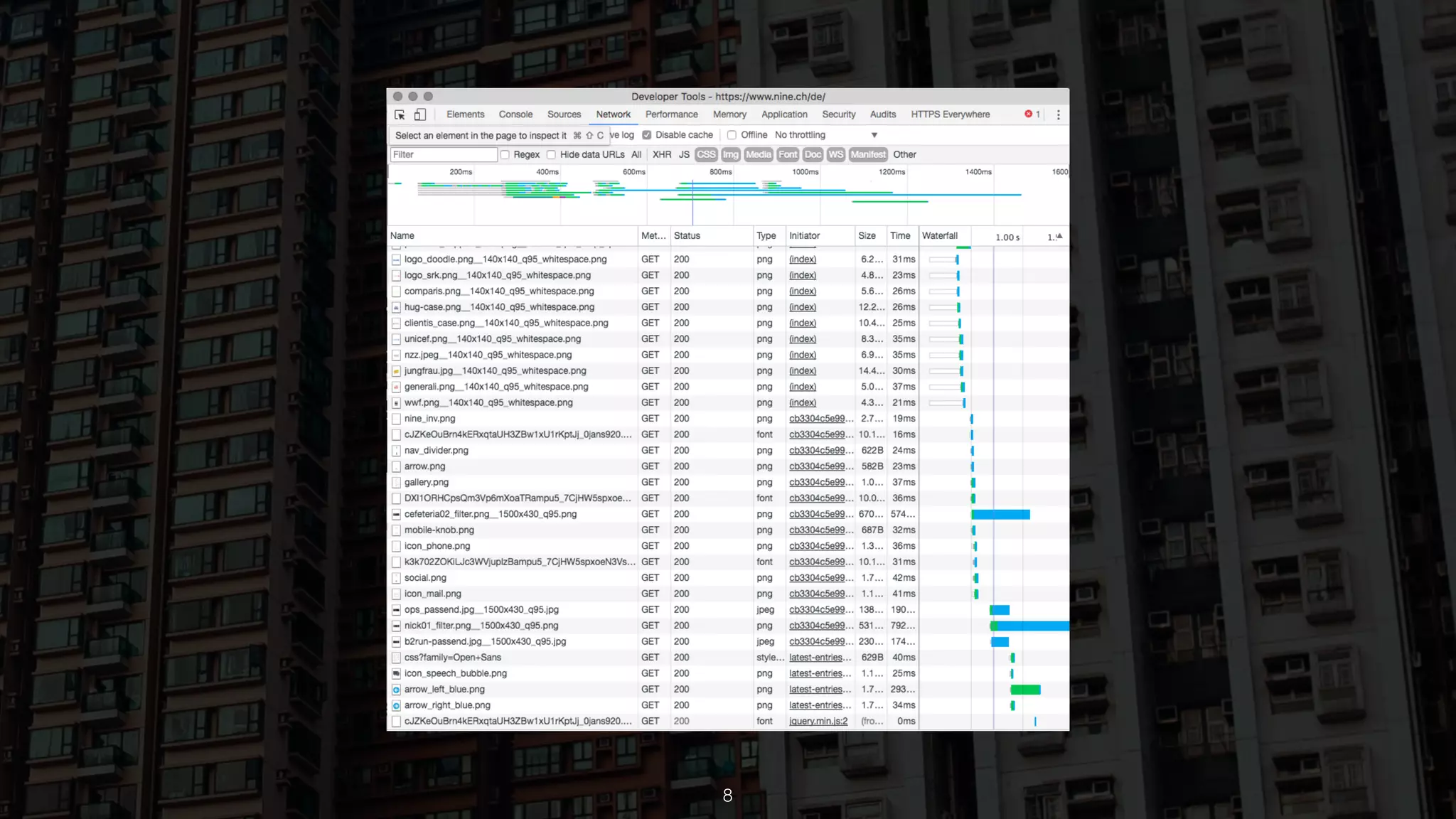Screen dimensions: 1456x819
Task: Click into the Filter text field
Action: (x=443, y=155)
